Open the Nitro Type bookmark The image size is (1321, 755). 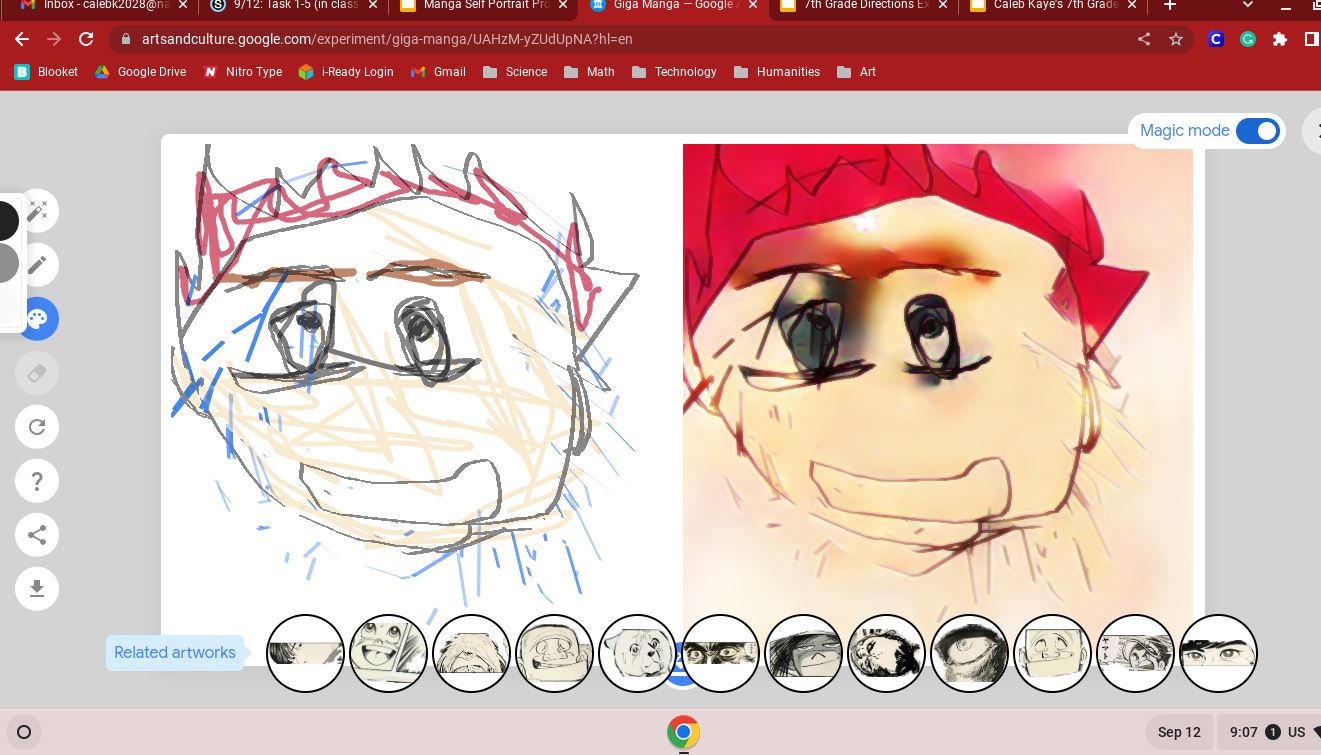(x=242, y=72)
